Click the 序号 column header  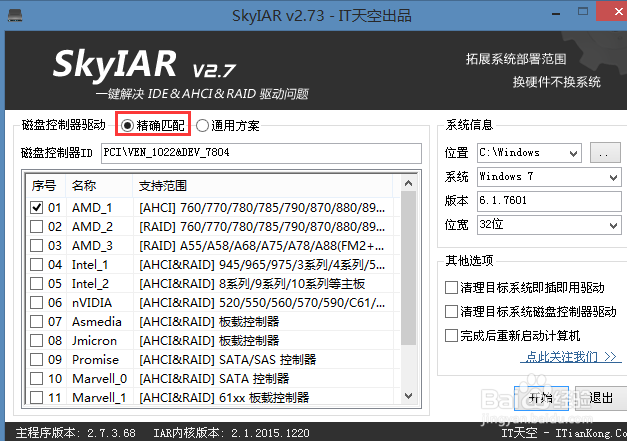(x=46, y=186)
